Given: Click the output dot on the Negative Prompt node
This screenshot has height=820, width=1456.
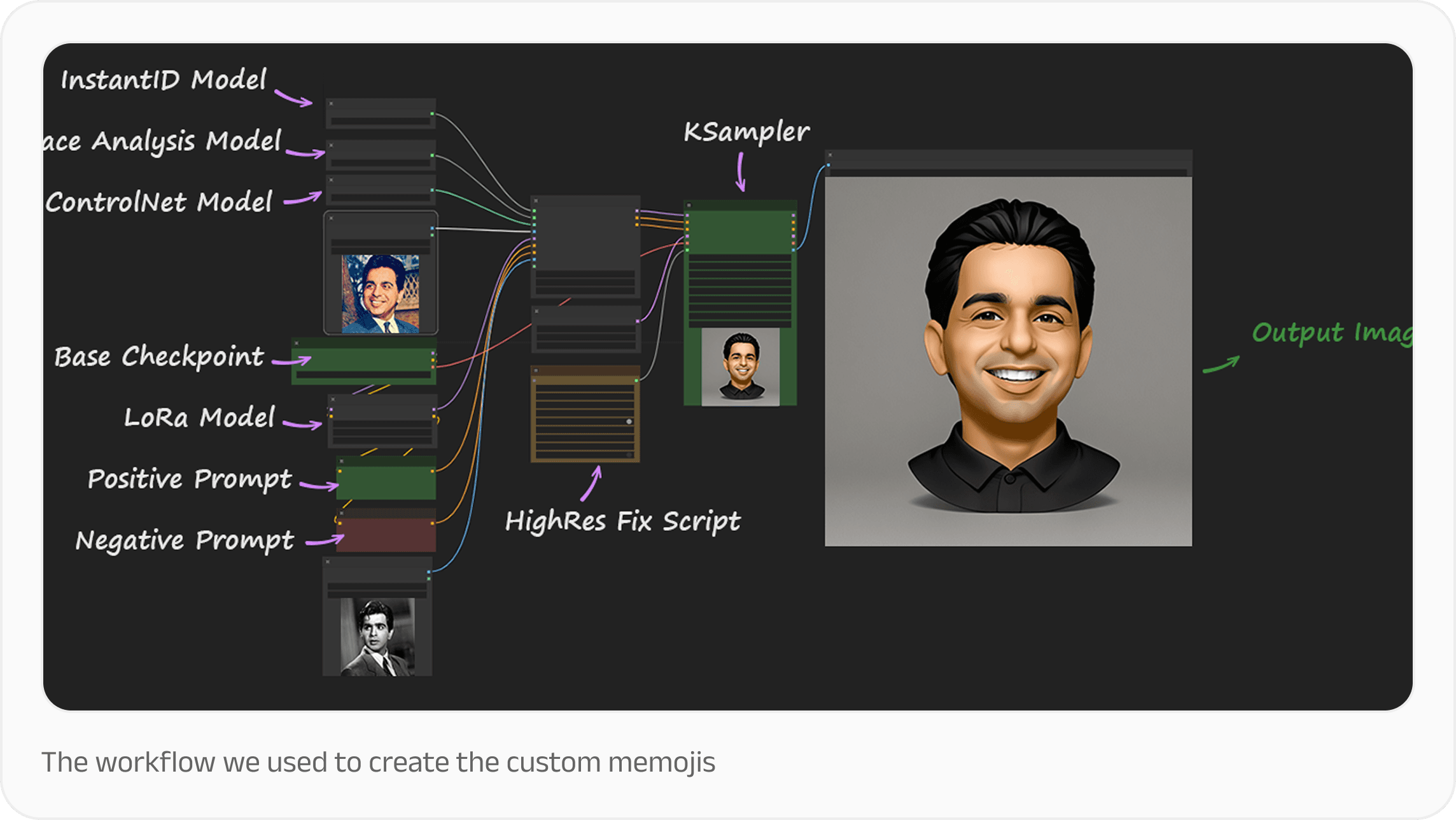Looking at the screenshot, I should click(x=433, y=523).
